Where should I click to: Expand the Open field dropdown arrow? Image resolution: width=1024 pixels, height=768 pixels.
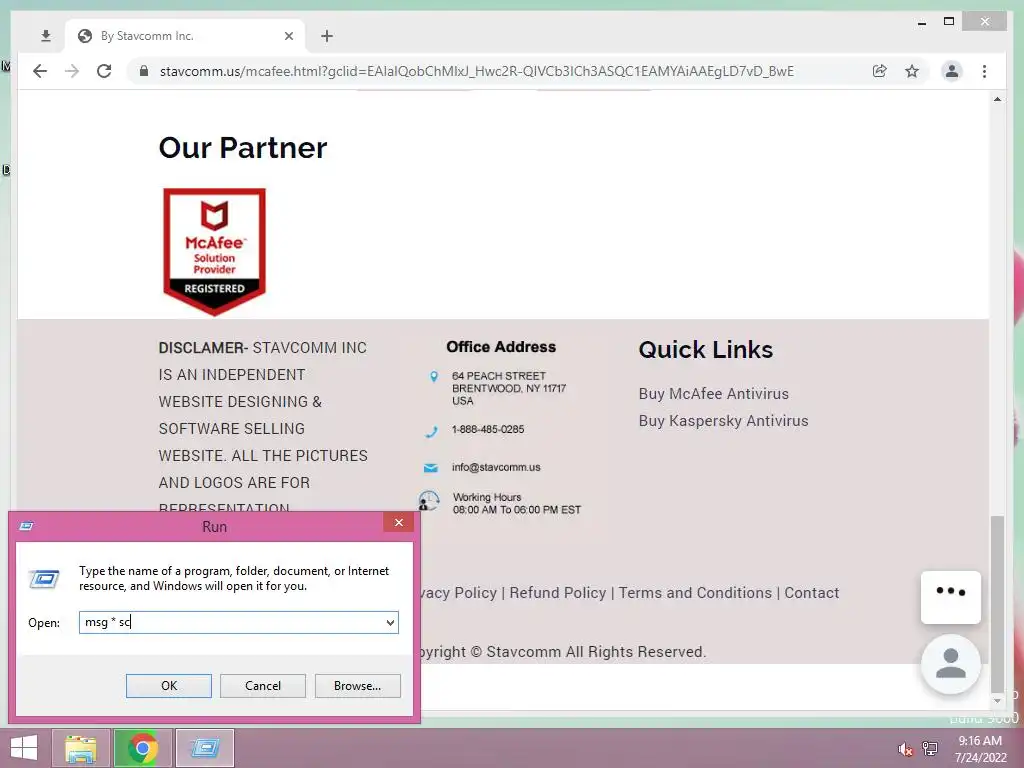tap(390, 622)
